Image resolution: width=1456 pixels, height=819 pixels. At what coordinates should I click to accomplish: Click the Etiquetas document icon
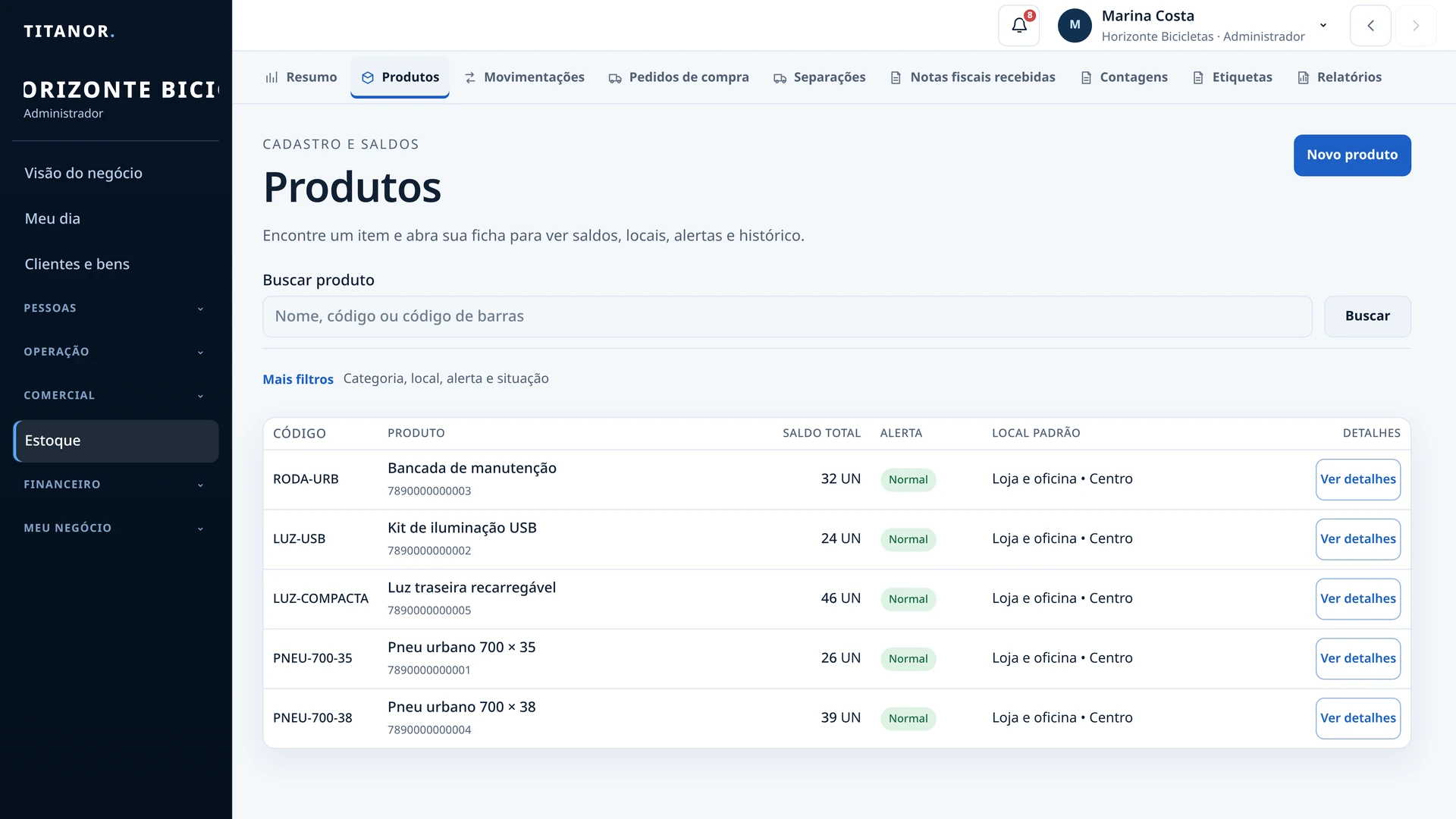(1198, 77)
